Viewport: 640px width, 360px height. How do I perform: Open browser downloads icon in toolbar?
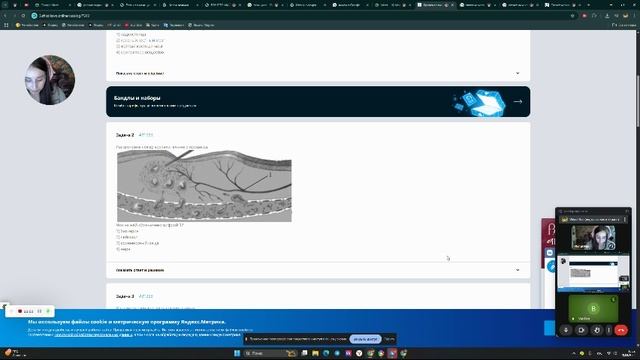[x=607, y=16]
